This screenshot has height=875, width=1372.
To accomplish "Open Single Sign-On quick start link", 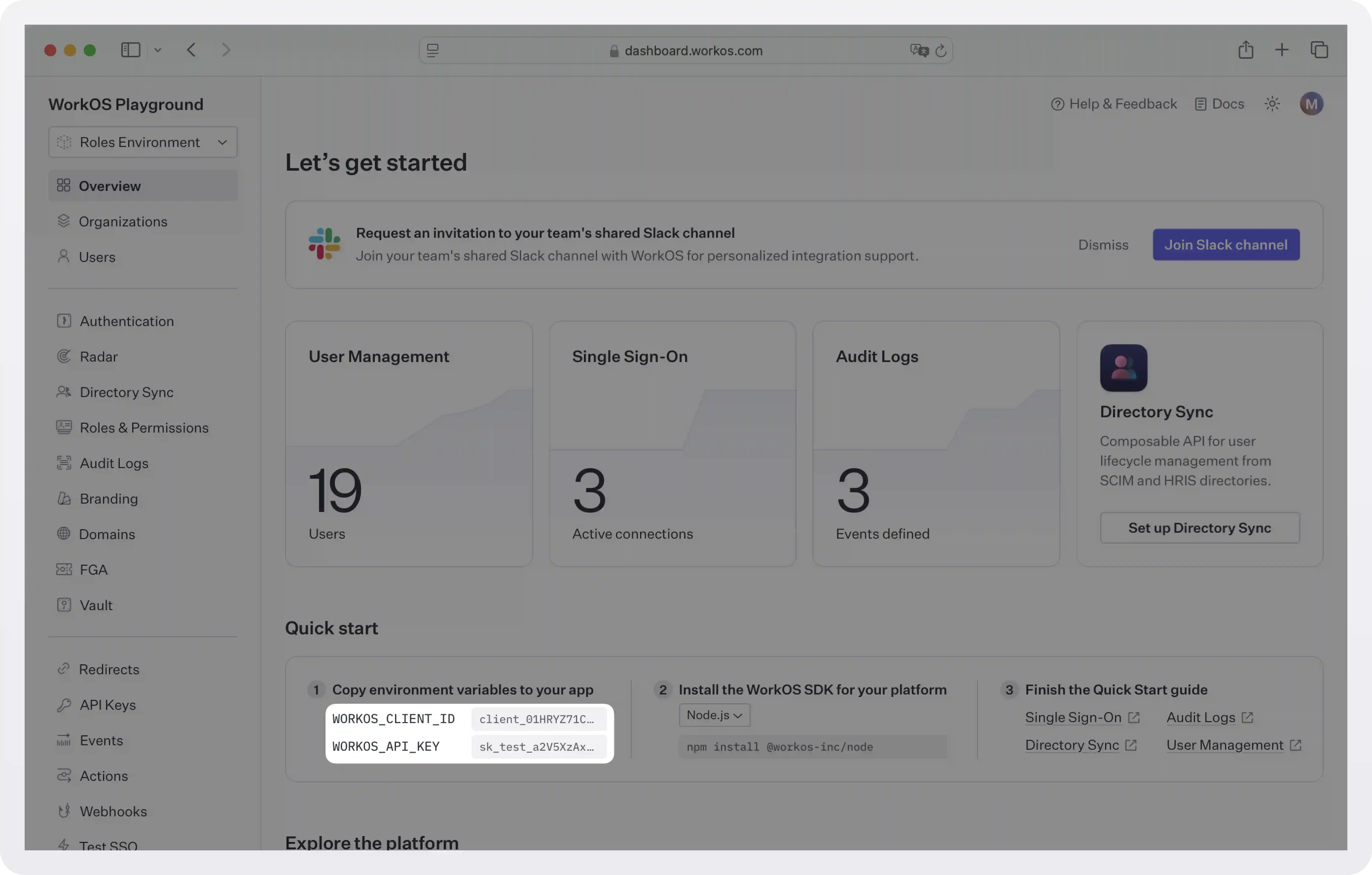I will pyautogui.click(x=1082, y=718).
